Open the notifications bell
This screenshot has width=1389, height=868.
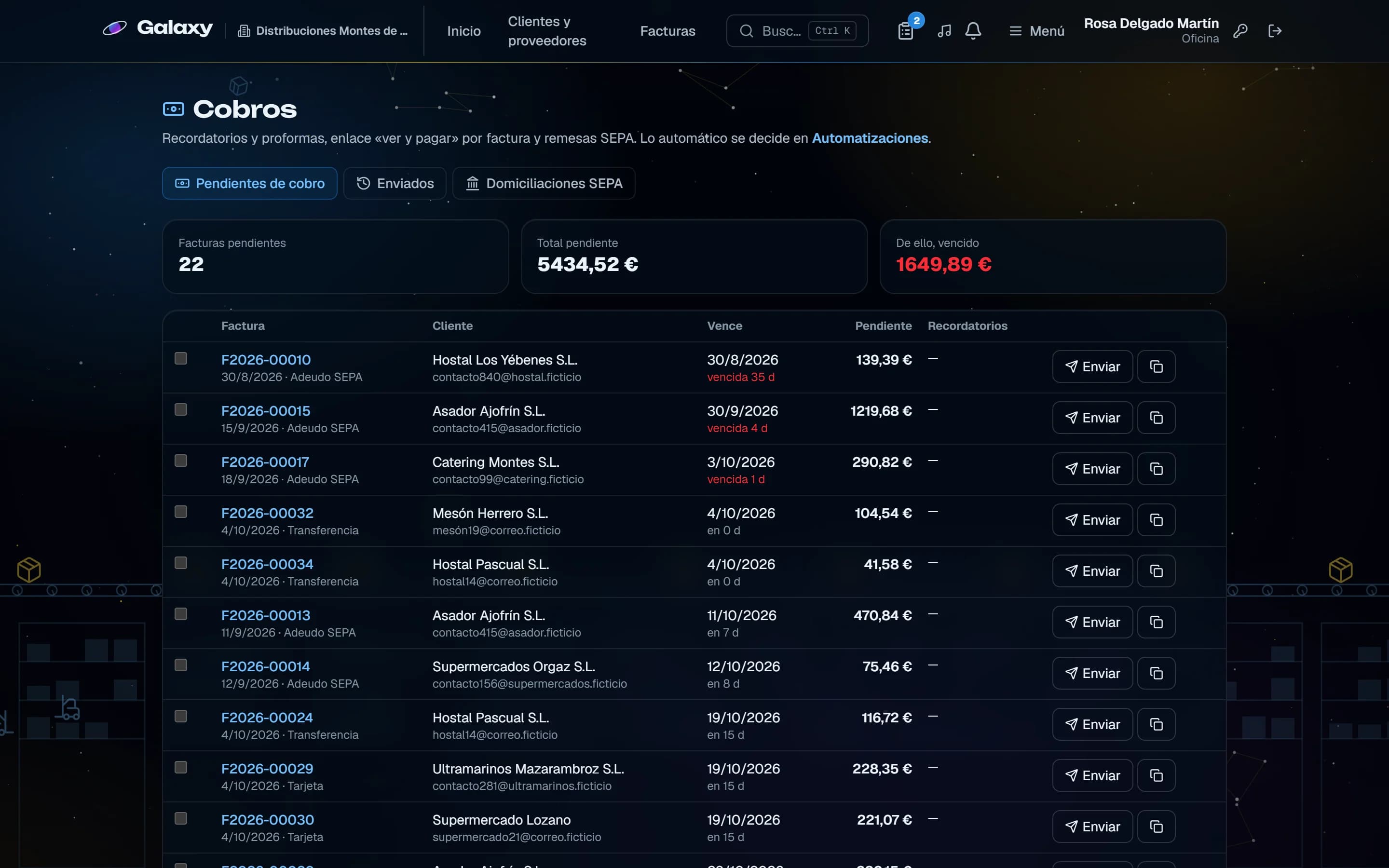tap(973, 31)
